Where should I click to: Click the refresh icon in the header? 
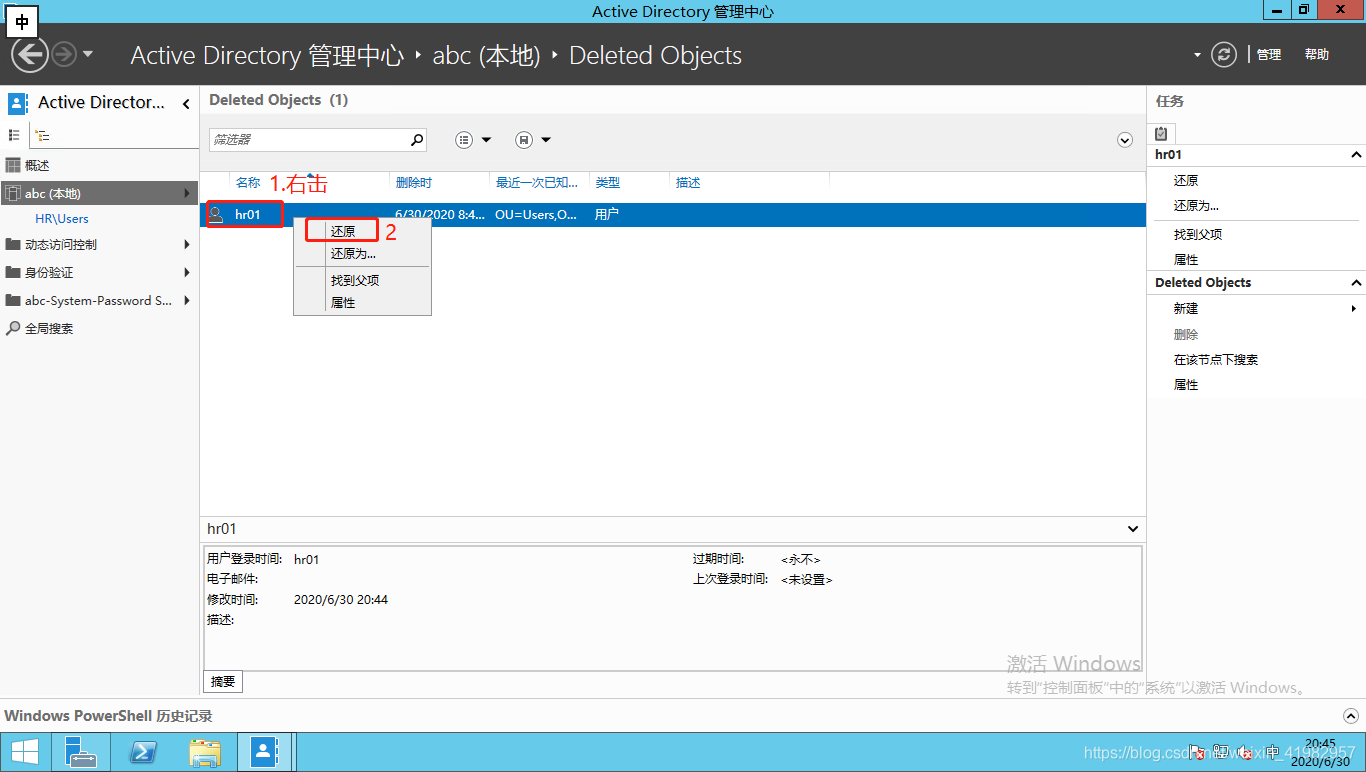[x=1224, y=54]
